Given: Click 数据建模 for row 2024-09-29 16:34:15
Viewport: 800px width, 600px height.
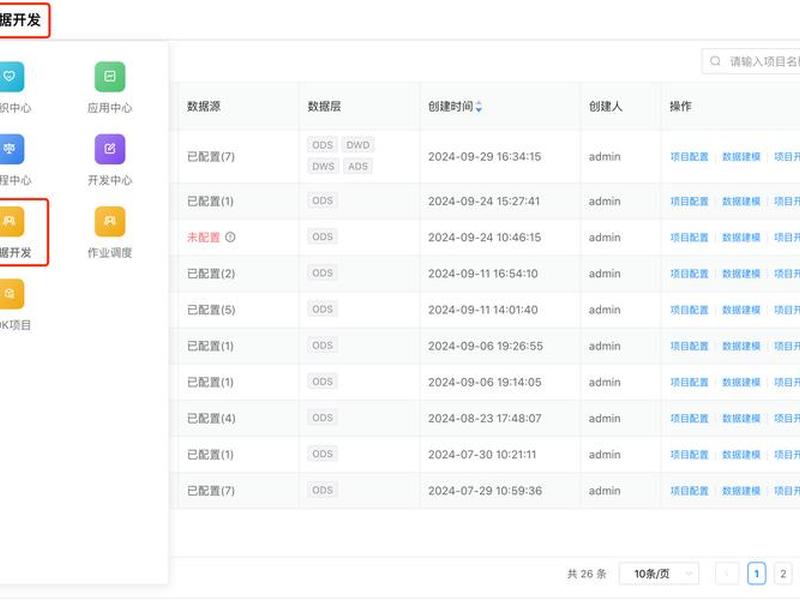Looking at the screenshot, I should (x=741, y=157).
